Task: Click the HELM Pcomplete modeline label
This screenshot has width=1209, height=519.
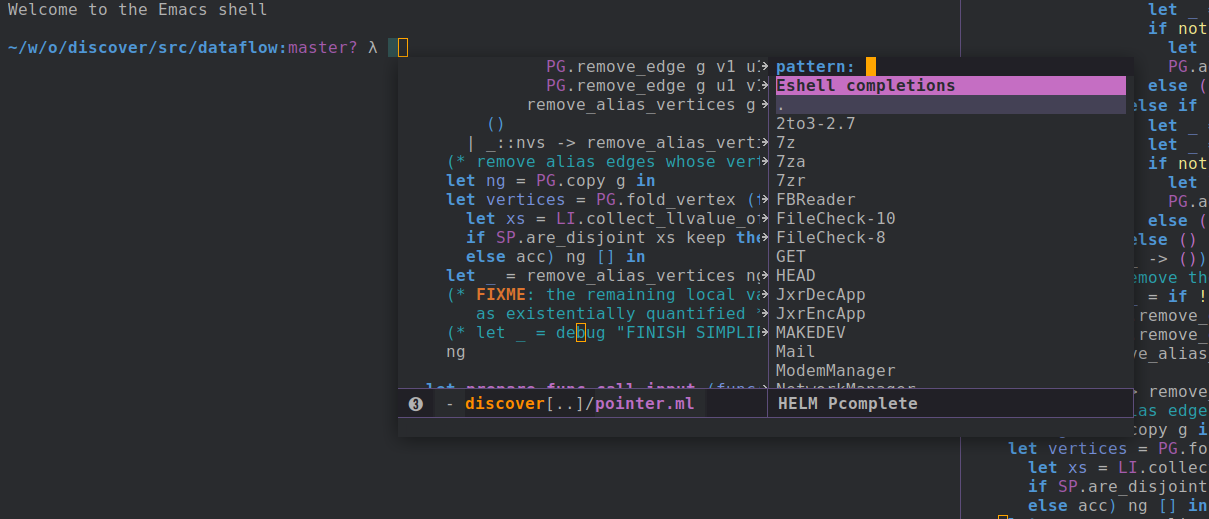Action: [847, 404]
